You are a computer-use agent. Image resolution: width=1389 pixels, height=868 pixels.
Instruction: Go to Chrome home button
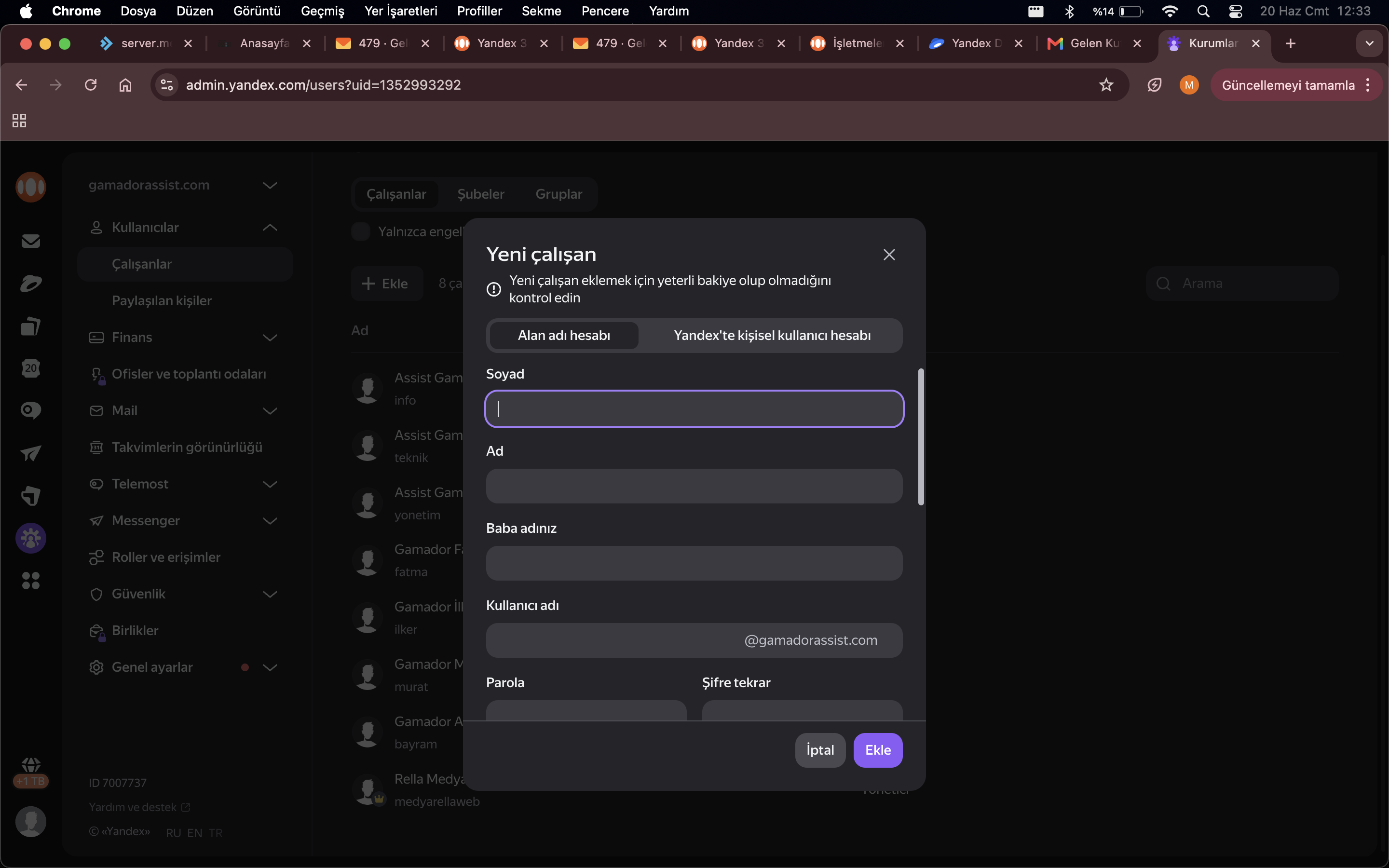pos(125,85)
